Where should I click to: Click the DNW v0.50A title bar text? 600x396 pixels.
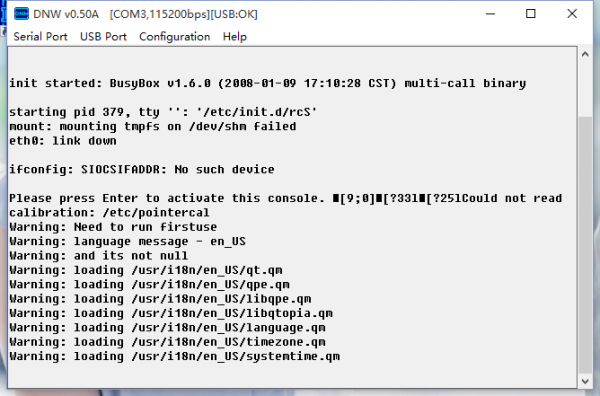66,14
